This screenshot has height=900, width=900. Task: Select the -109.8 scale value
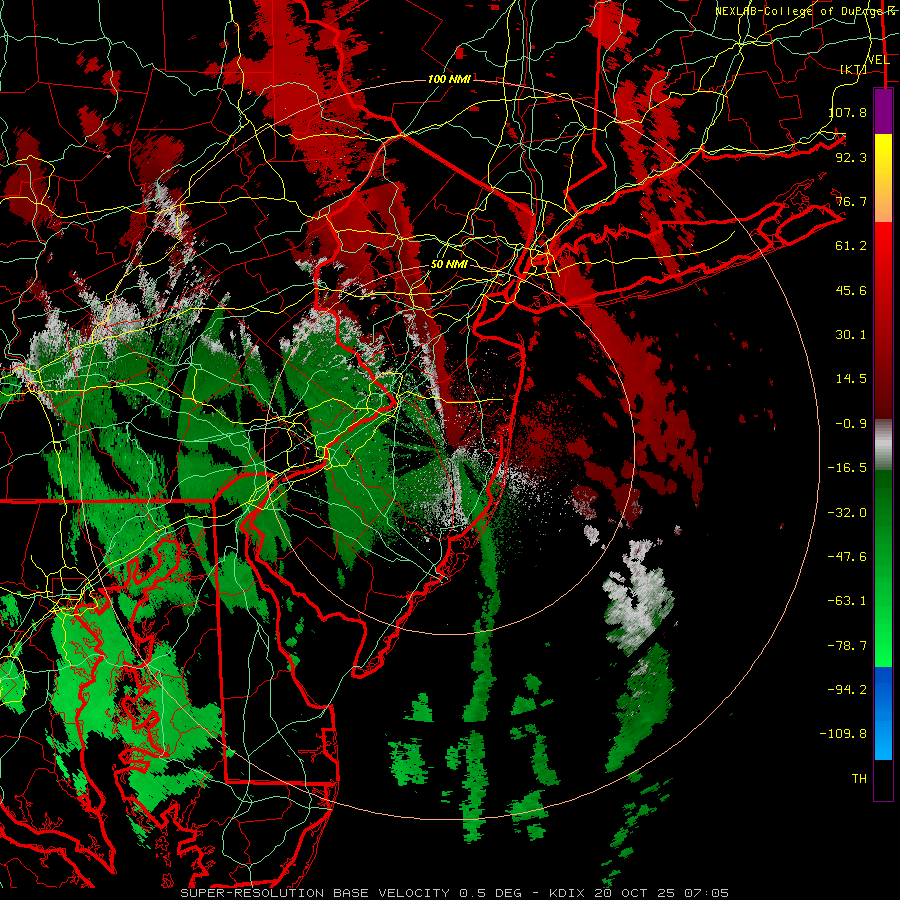pos(843,734)
